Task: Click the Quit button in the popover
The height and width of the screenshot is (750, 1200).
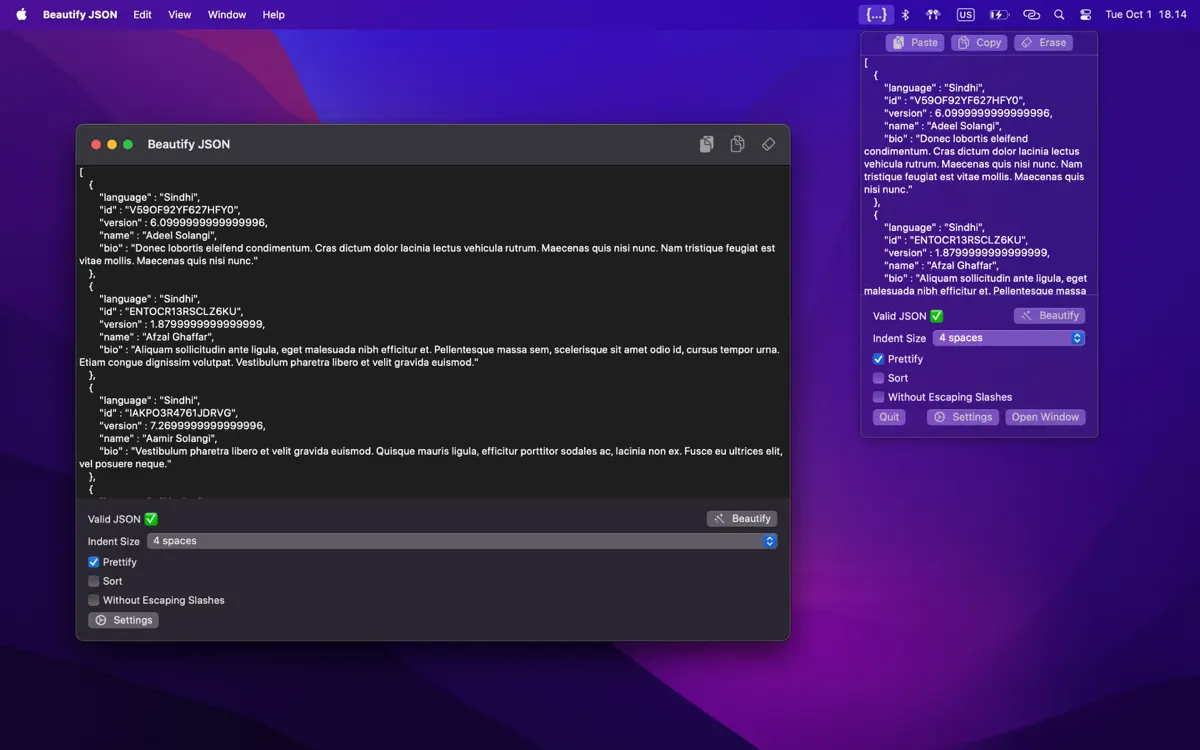Action: point(889,417)
